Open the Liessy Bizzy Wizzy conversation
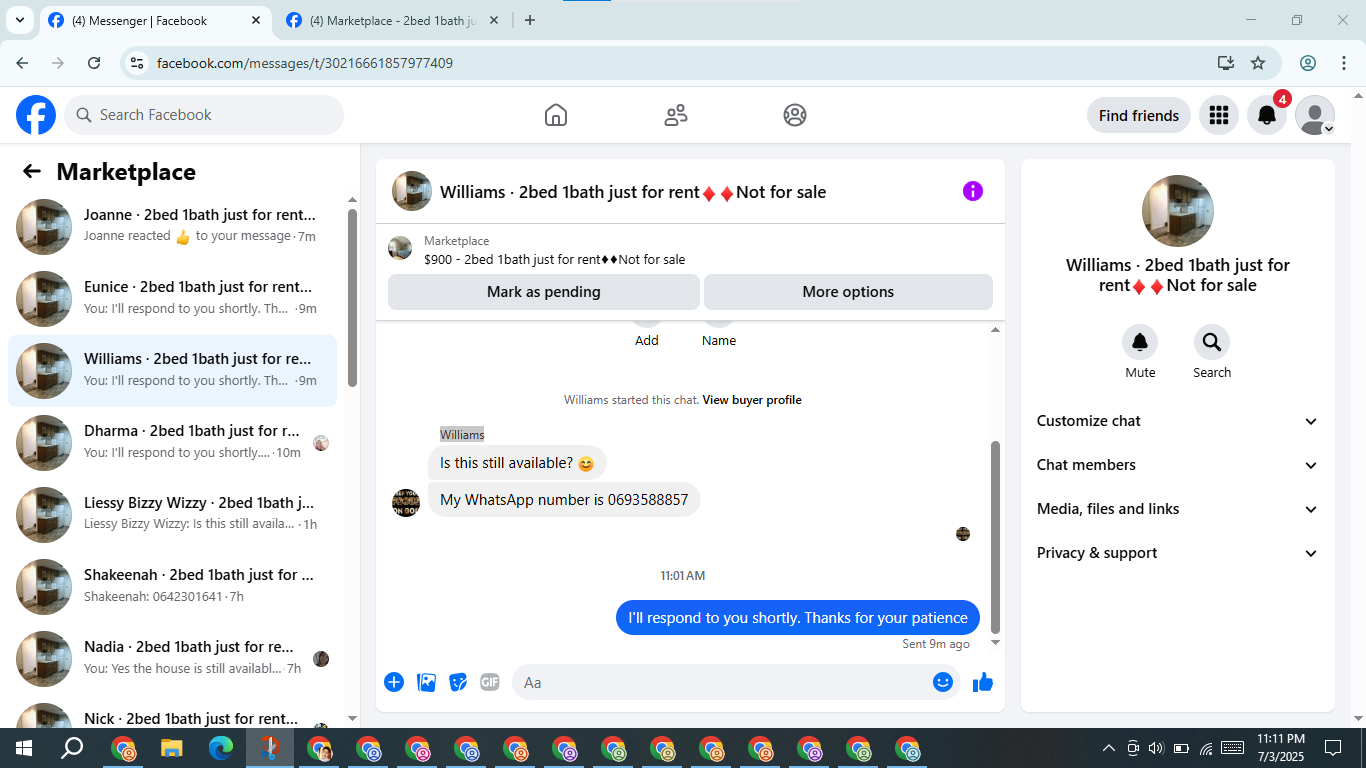The image size is (1366, 768). (x=172, y=515)
